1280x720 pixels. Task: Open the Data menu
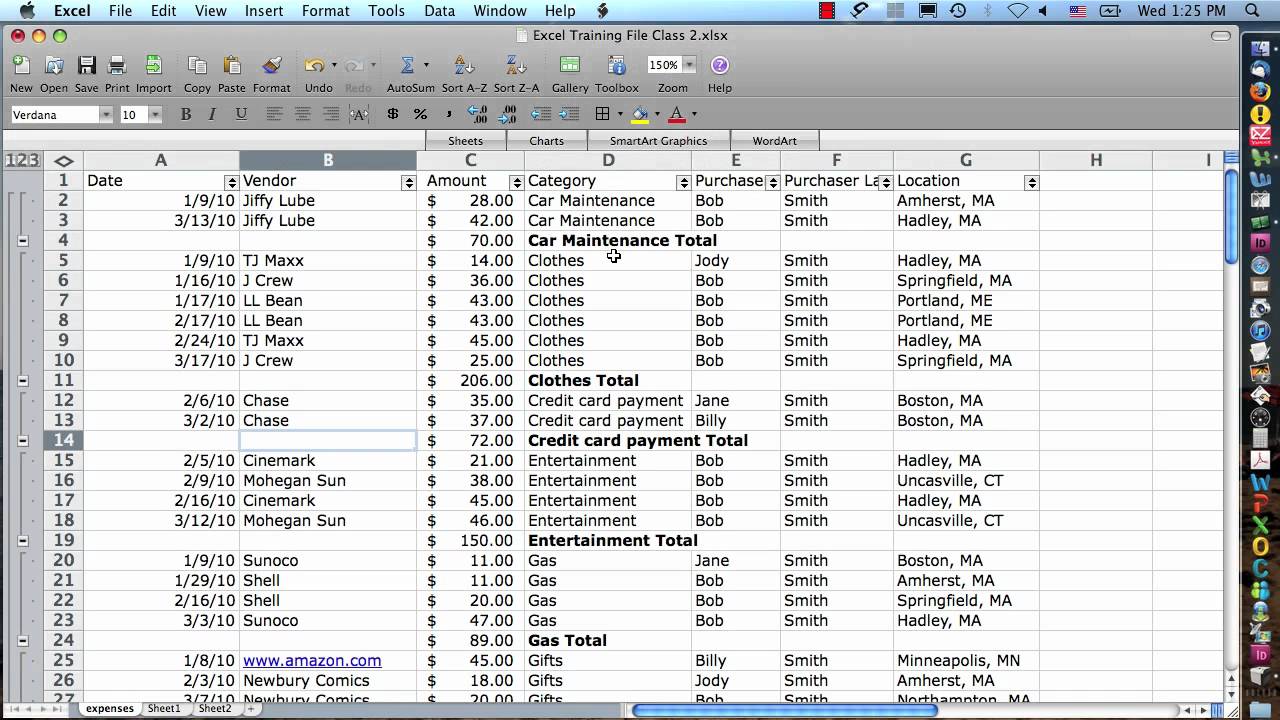click(x=439, y=11)
